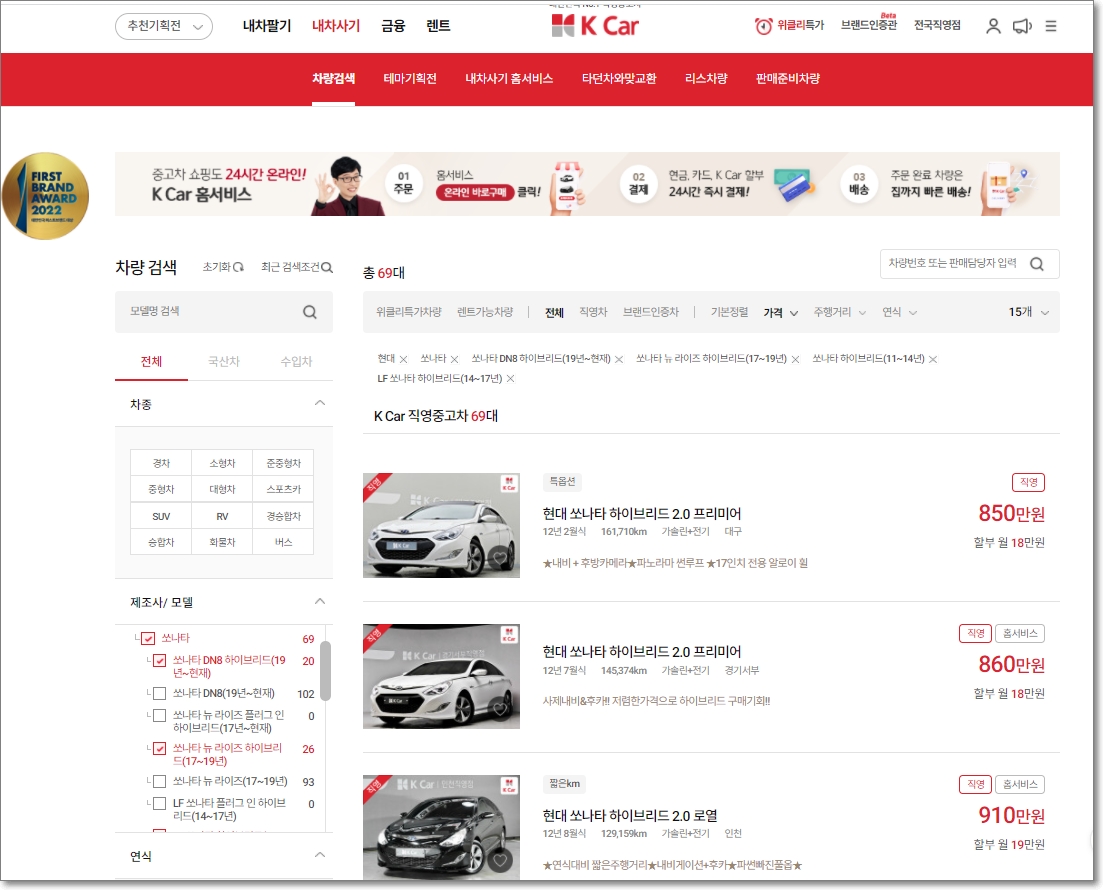Uncheck 쏘나타 DN8 하이브리드 checkbox
1103x890 pixels.
click(160, 661)
